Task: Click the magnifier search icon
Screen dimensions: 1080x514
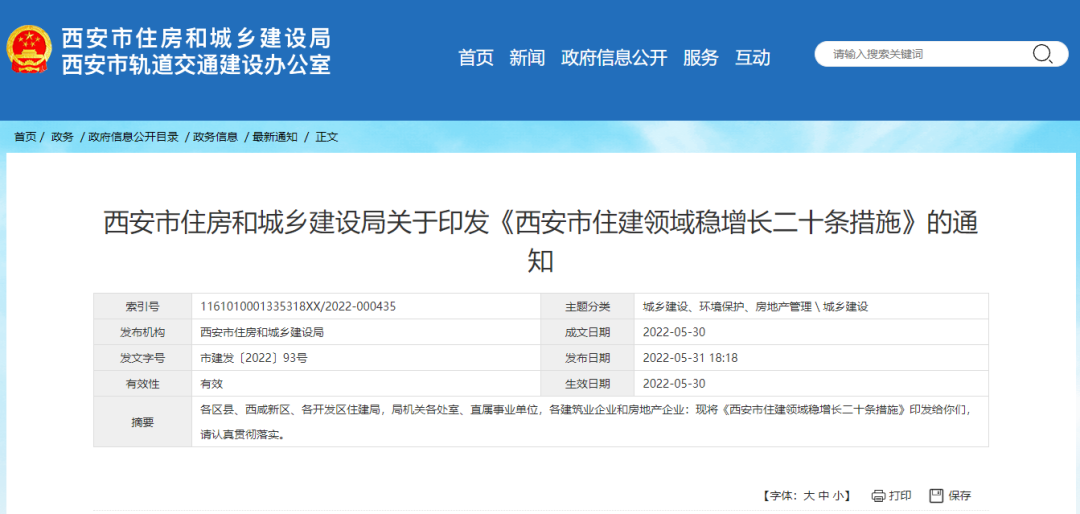Action: pyautogui.click(x=1042, y=54)
